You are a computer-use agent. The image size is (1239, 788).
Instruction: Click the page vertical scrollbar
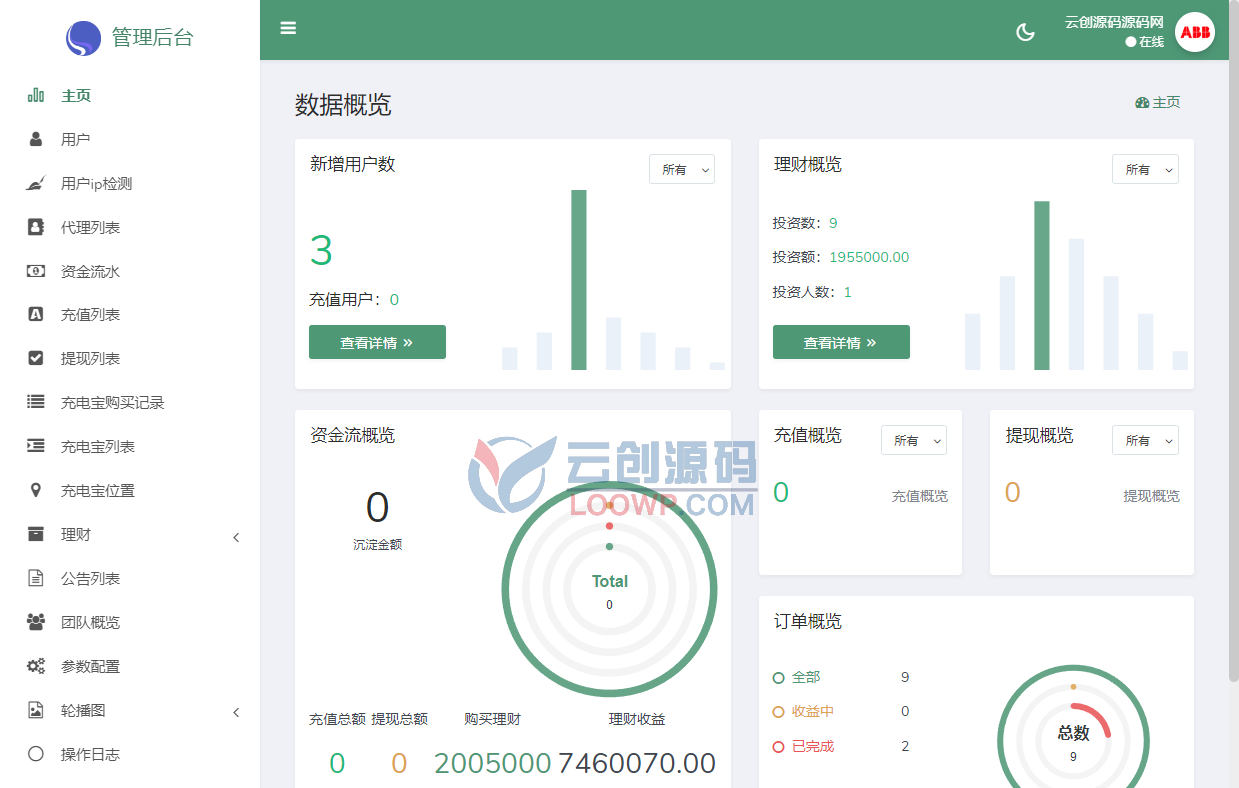coord(1233,340)
